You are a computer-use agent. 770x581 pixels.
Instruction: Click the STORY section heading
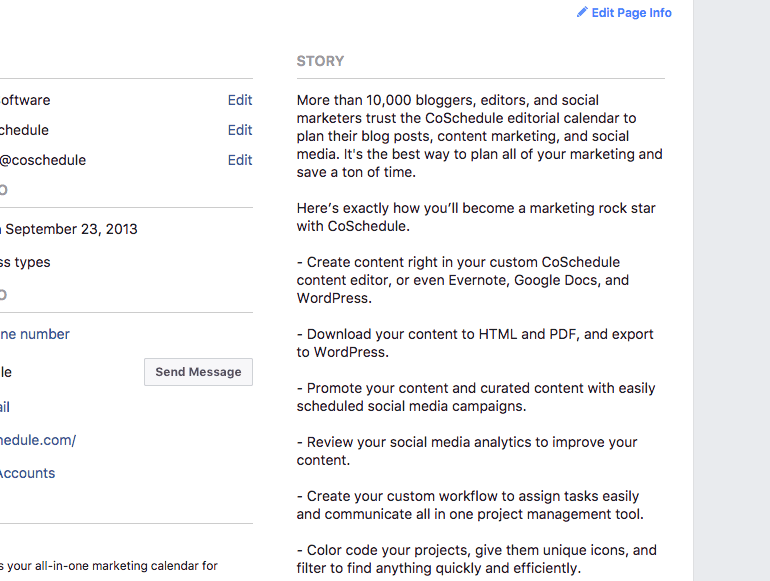pyautogui.click(x=320, y=61)
